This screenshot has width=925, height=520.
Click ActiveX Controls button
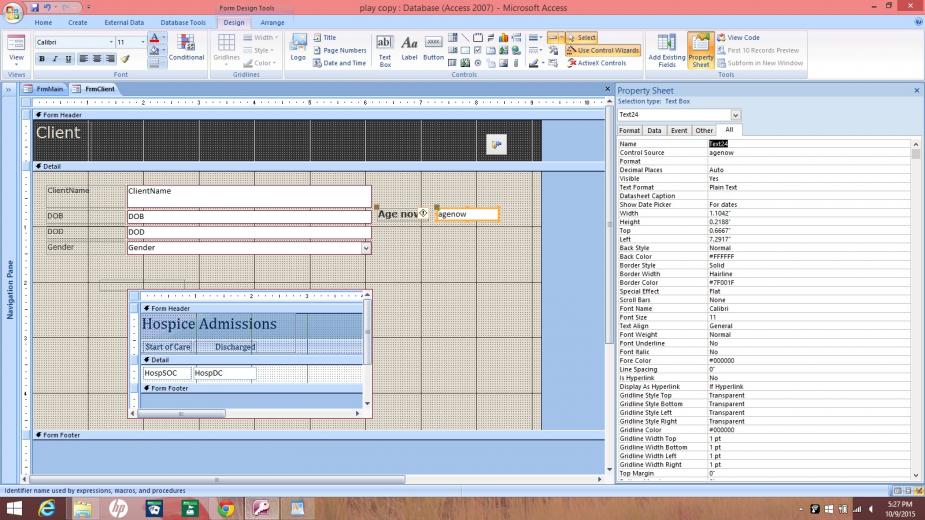click(x=598, y=63)
